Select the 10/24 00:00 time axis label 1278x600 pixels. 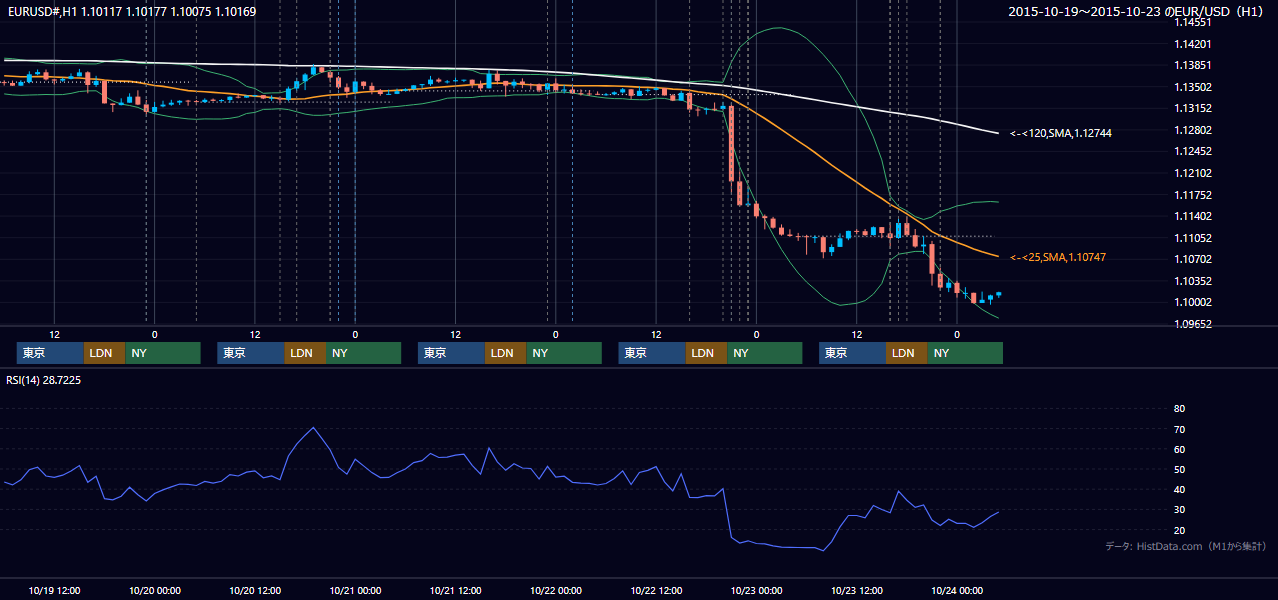(957, 590)
